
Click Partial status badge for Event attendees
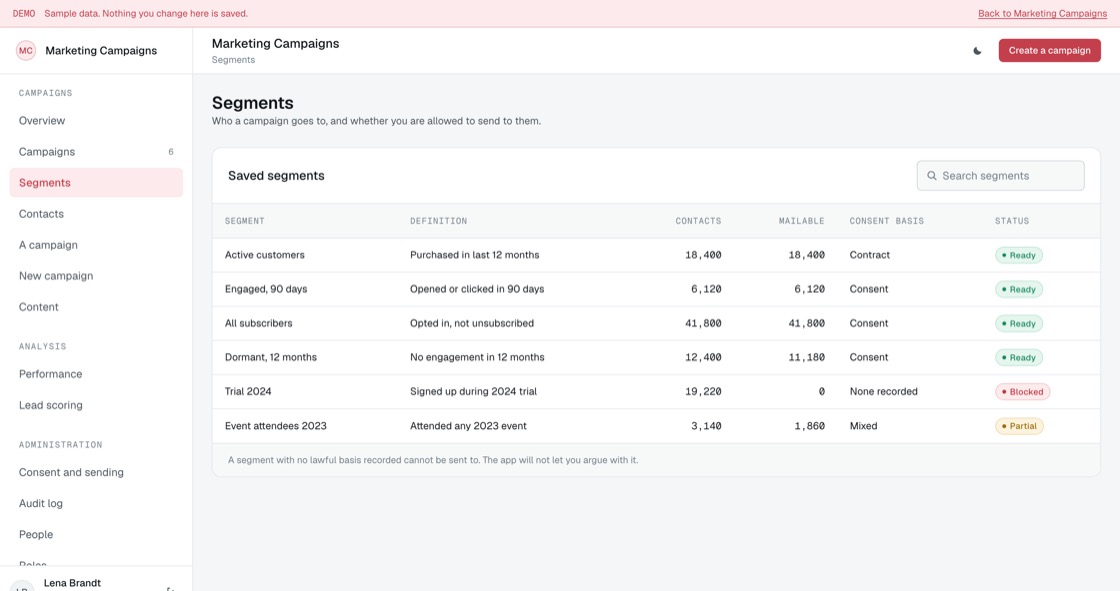[x=1019, y=426]
